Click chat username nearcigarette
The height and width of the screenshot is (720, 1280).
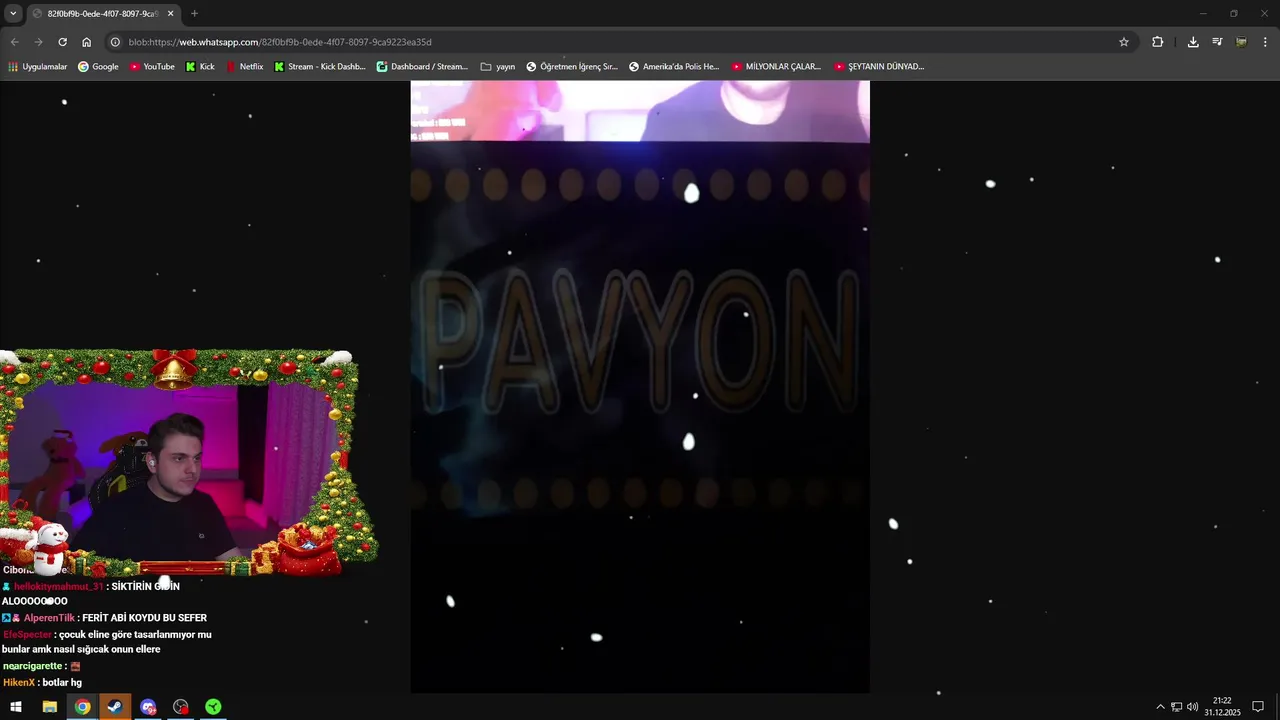point(32,666)
